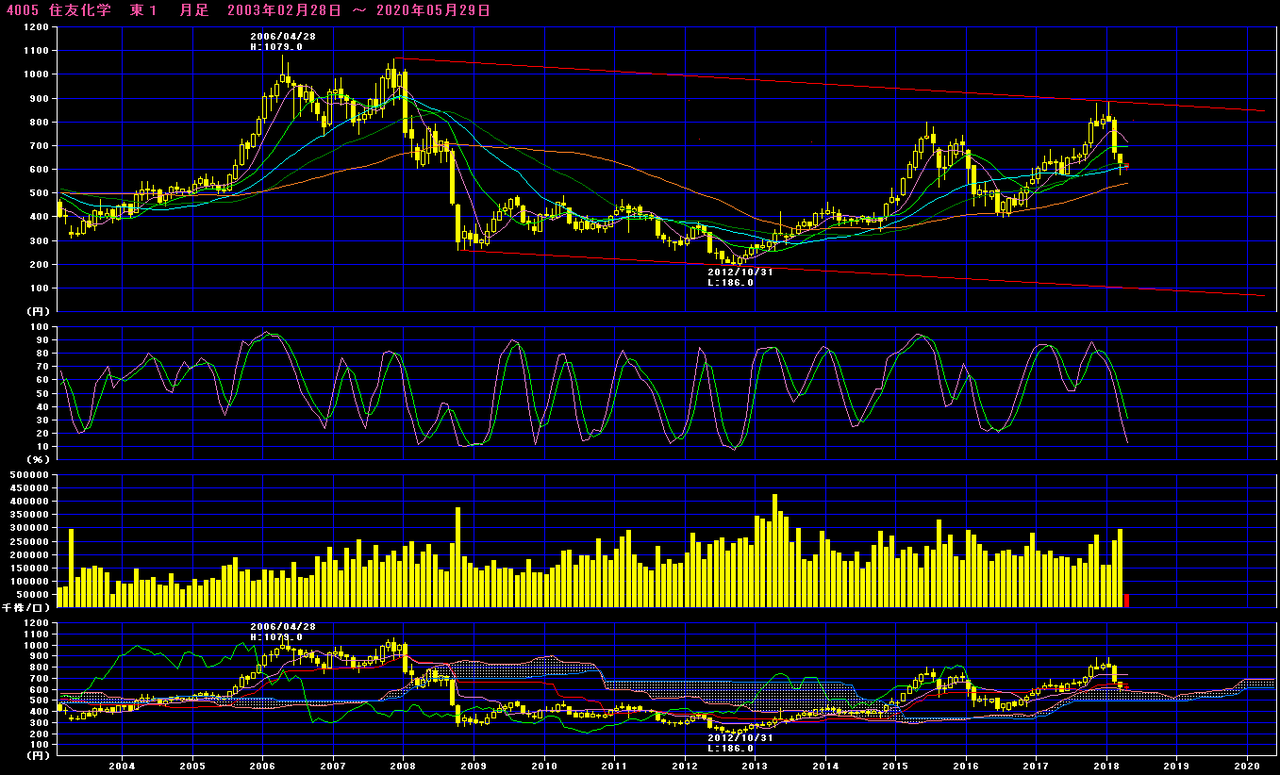The height and width of the screenshot is (775, 1280).
Task: Click the red latest-month volume bar
Action: 1127,600
